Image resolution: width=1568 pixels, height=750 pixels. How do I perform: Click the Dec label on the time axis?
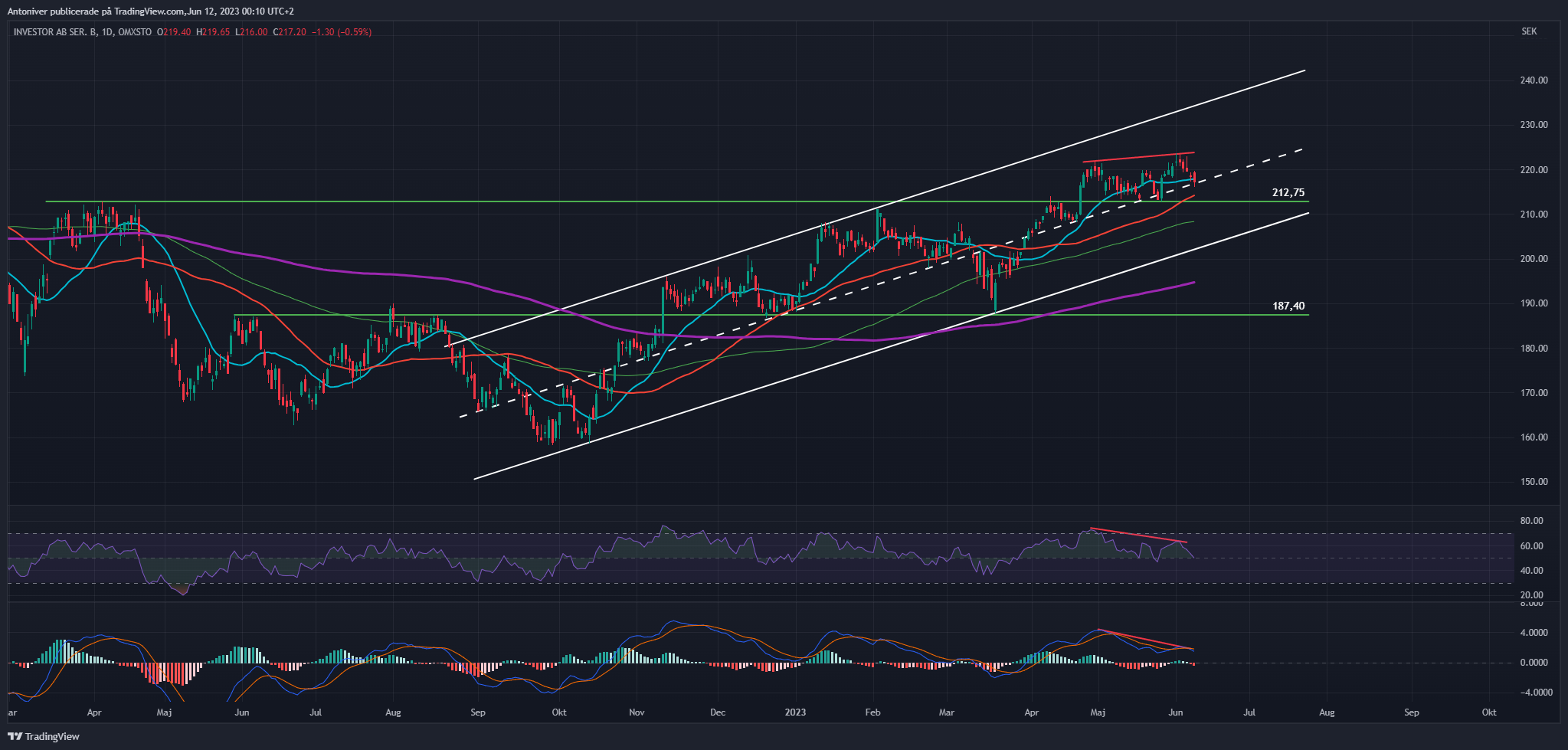click(x=717, y=712)
